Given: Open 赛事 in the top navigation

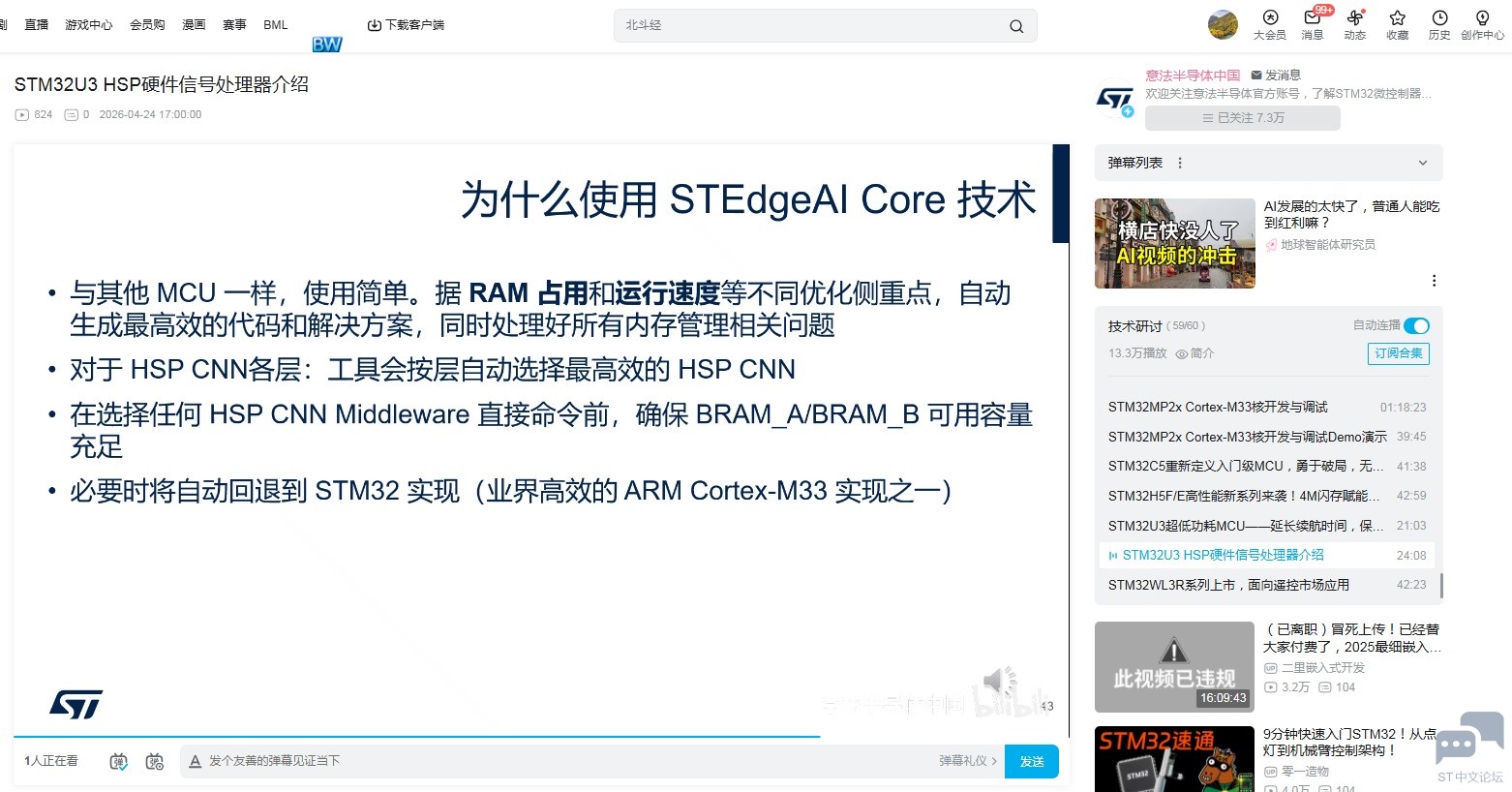Looking at the screenshot, I should click(x=234, y=25).
